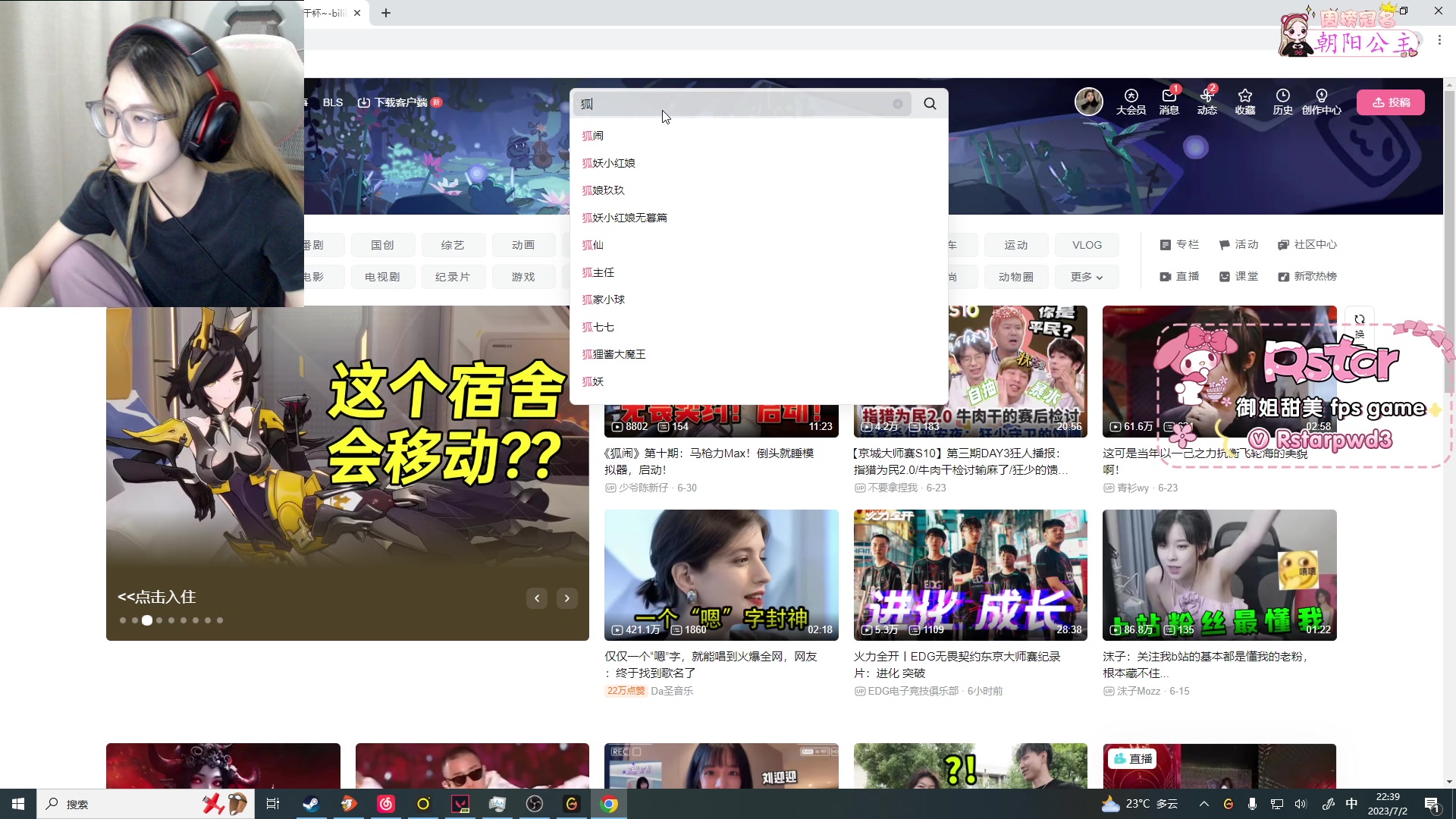Open the 这个宿舍会移动 banner
This screenshot has height=819, width=1456.
point(347,474)
